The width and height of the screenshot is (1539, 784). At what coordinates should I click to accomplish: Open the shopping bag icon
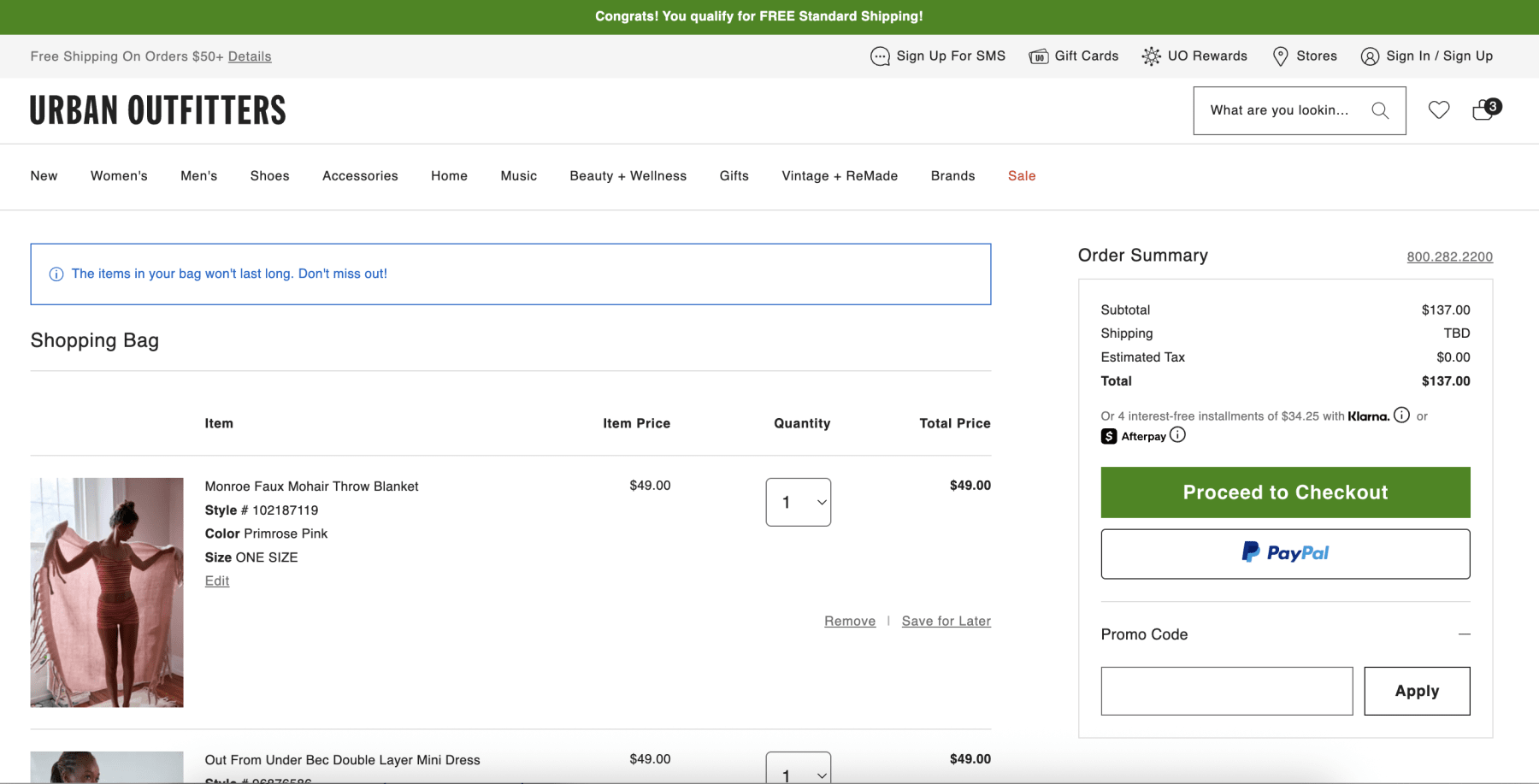[1483, 110]
